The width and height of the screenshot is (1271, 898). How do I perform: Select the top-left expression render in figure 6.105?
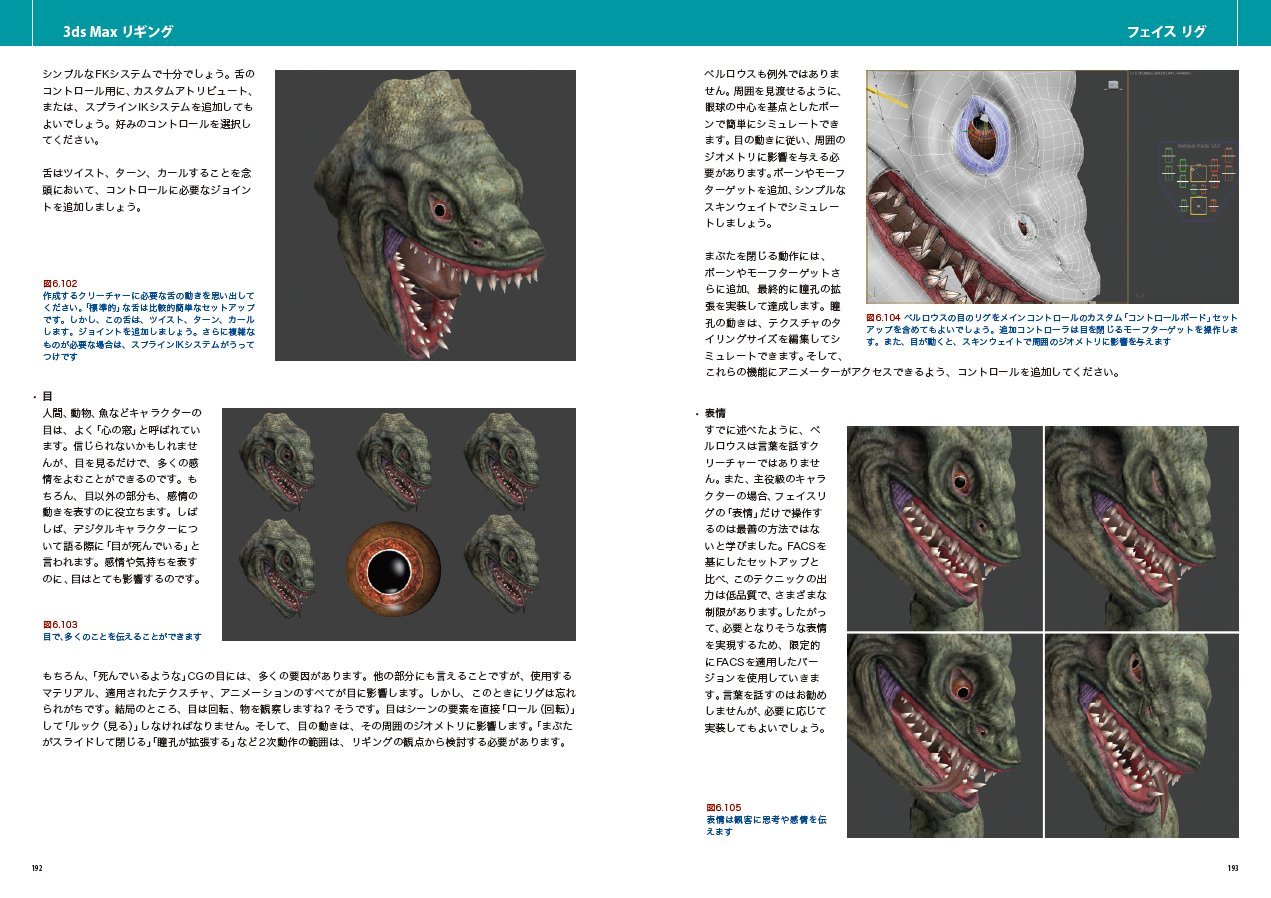click(x=944, y=528)
